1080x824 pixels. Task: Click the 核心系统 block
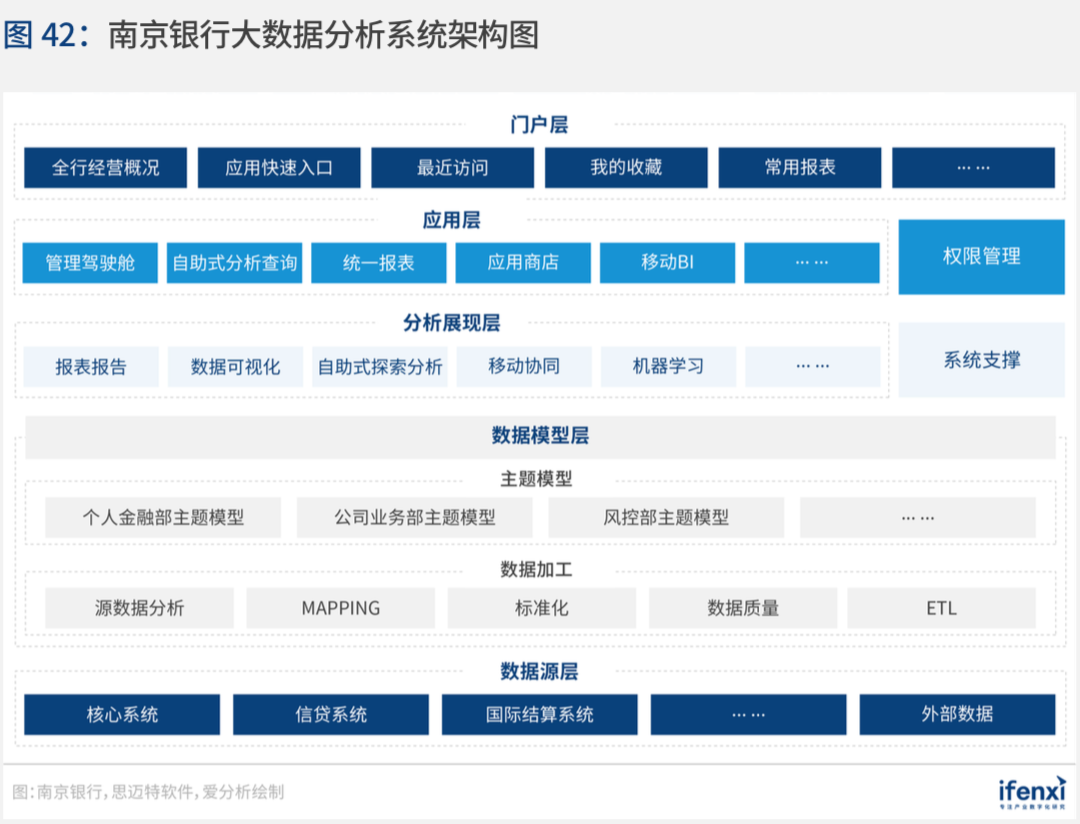(x=122, y=714)
